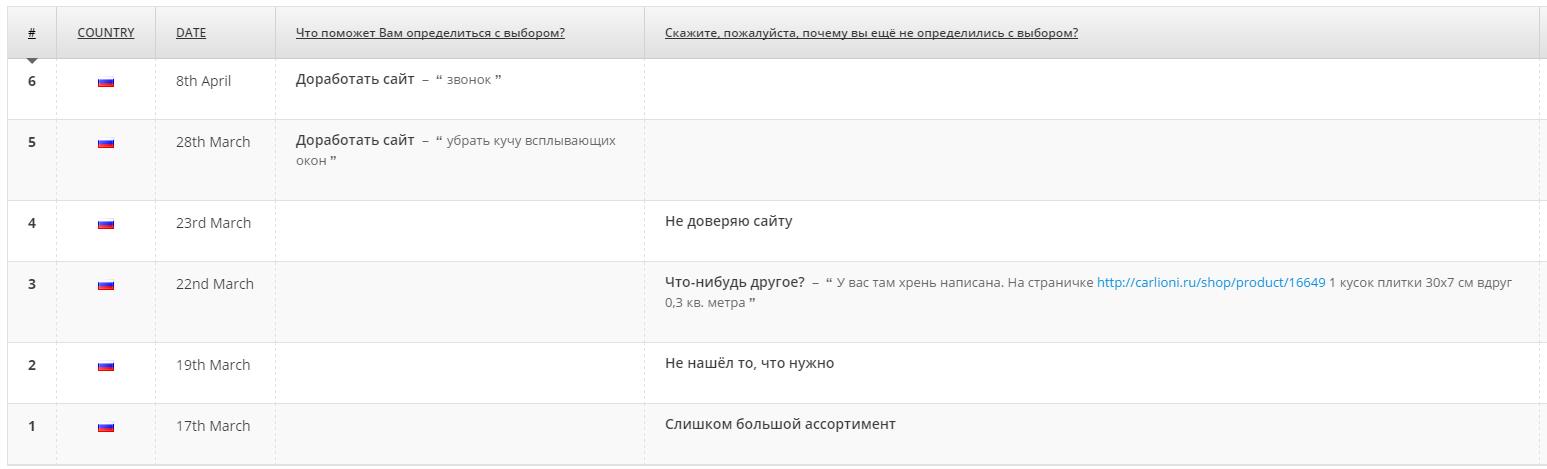
Task: Click the Russian flag icon in row 3
Action: click(106, 285)
